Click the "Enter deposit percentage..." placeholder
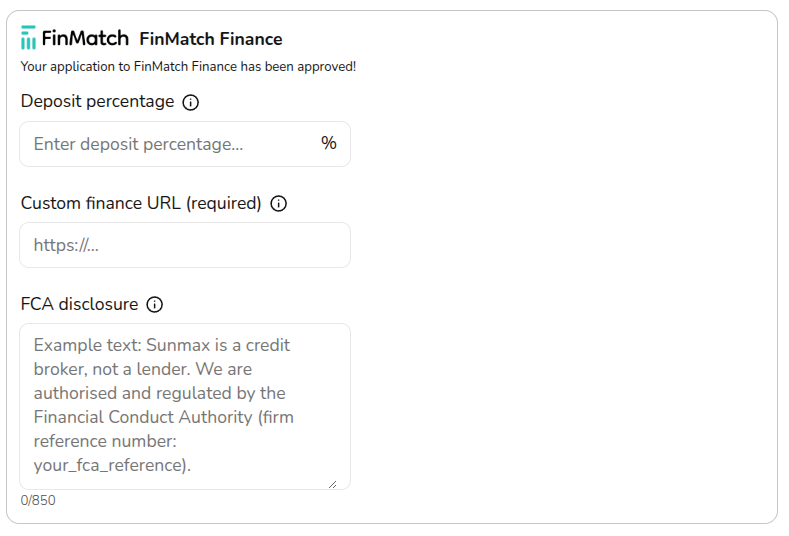Screen dimensions: 789x536 click(x=138, y=144)
